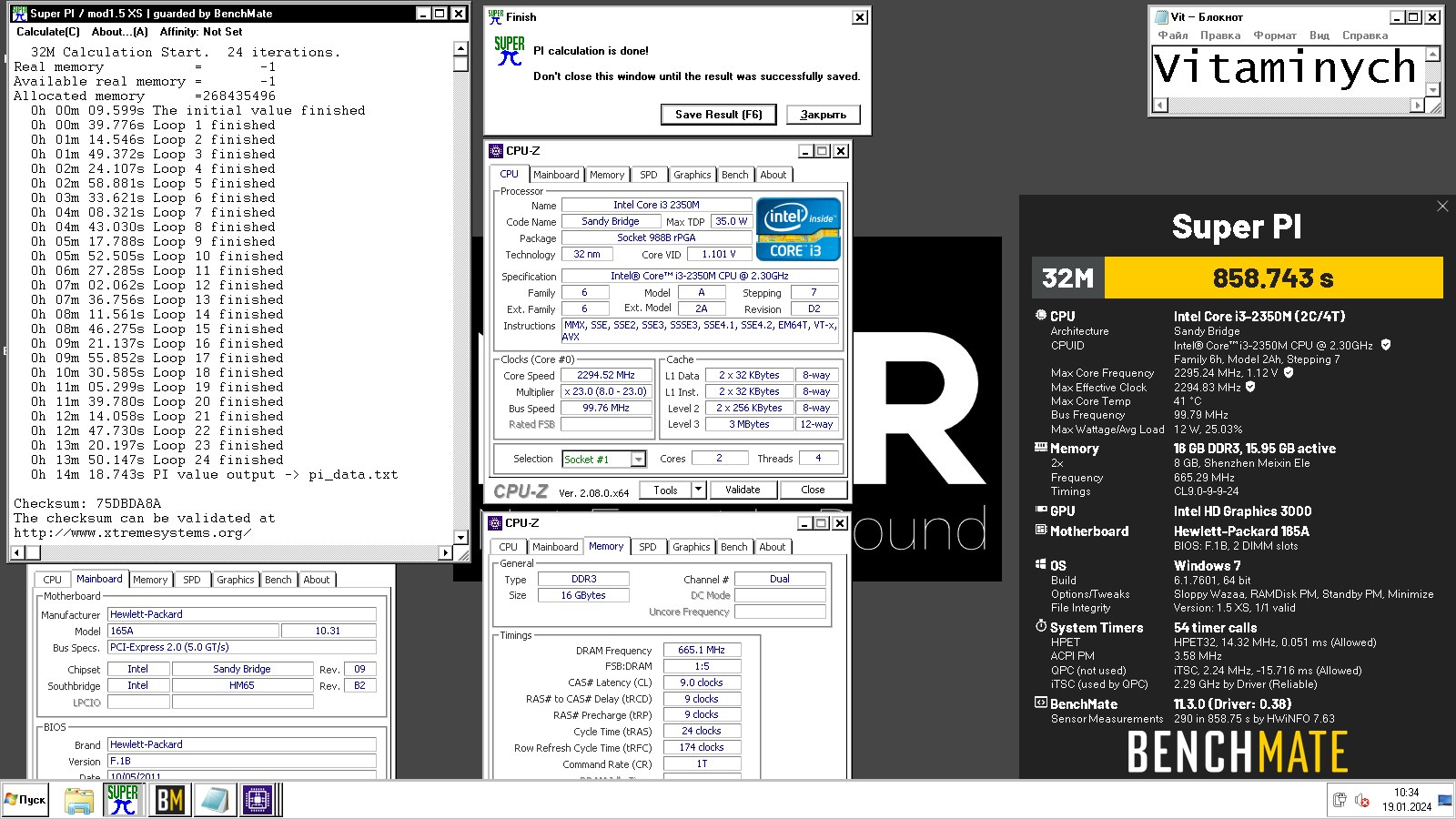
Task: Open the Socket #1 selection dropdown
Action: coord(638,460)
